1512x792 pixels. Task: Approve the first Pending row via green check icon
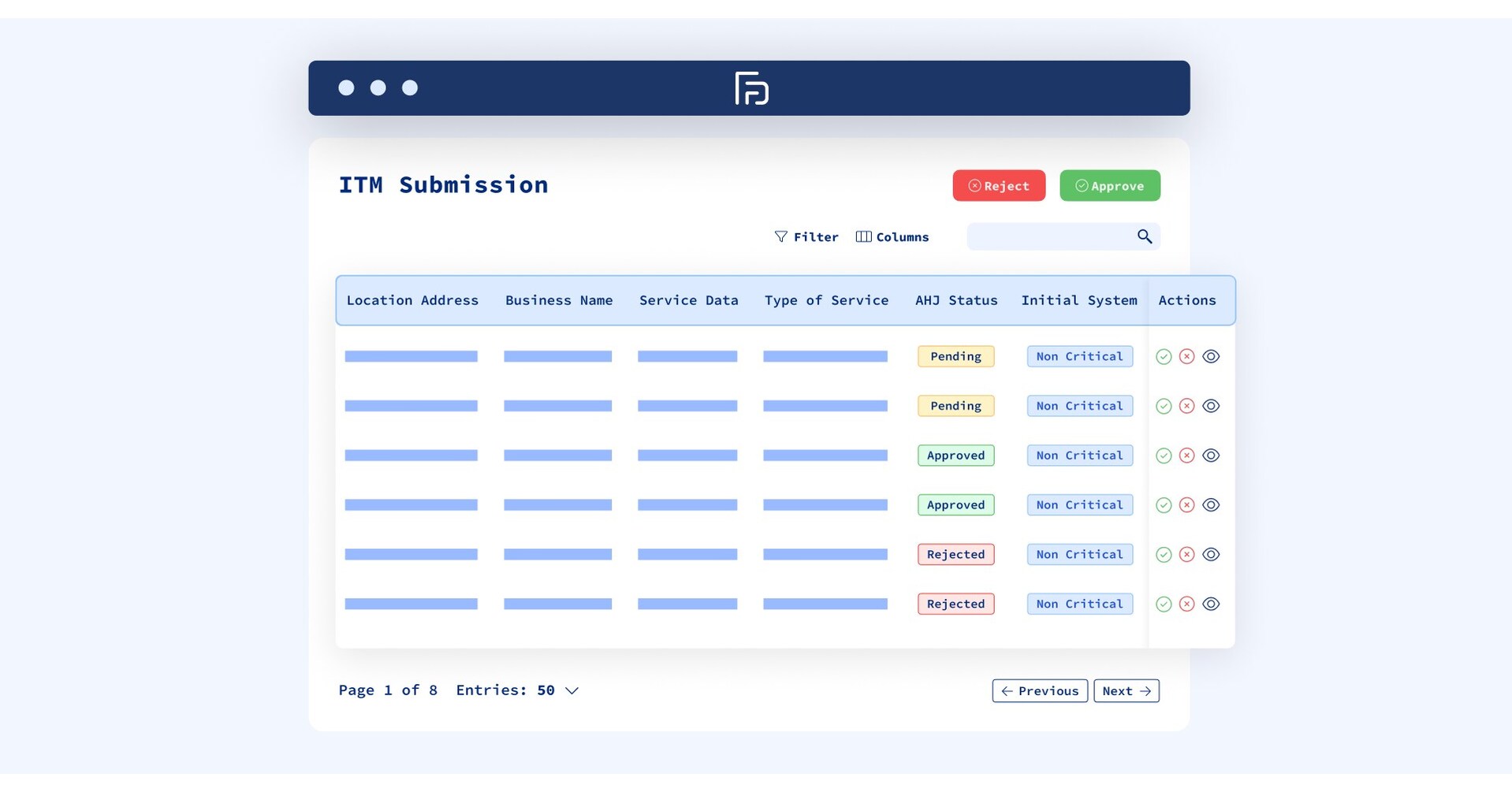1164,356
